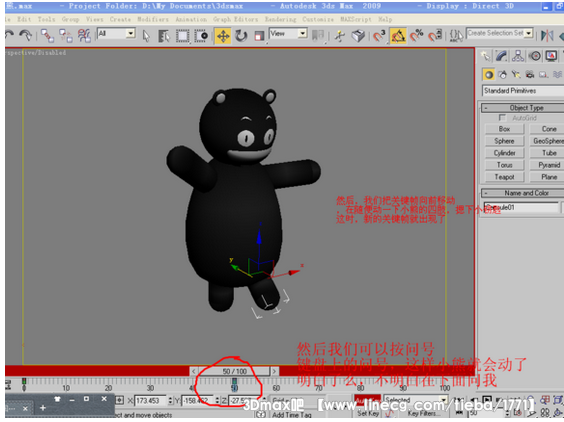564x422 pixels.
Task: Select the Shapes category icon
Action: tap(502, 75)
